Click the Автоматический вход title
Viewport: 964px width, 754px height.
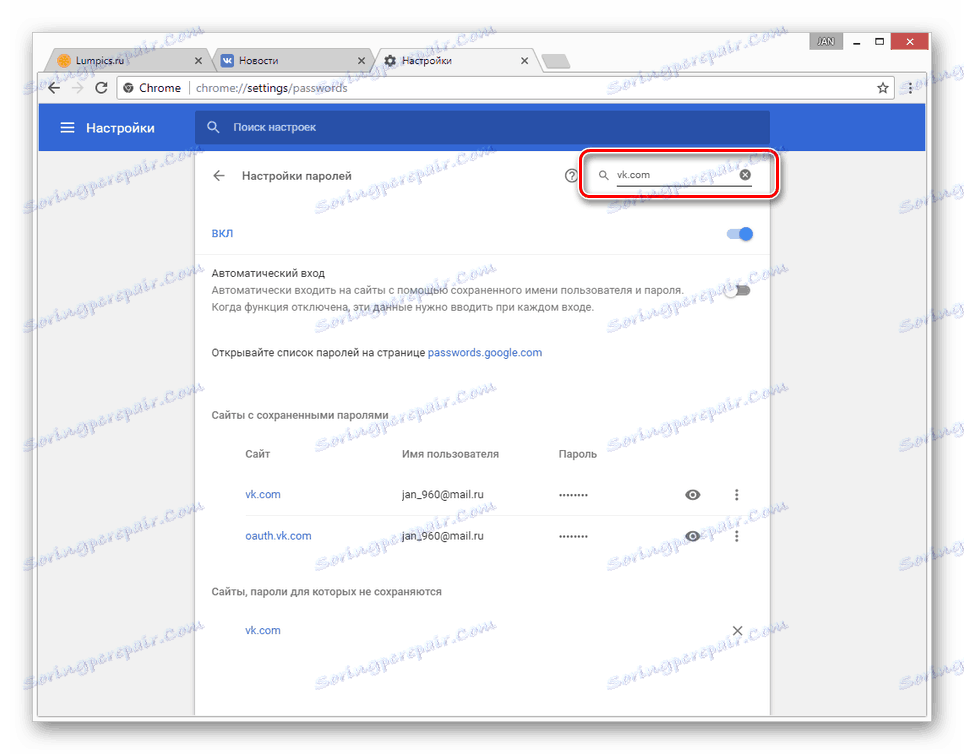point(268,273)
